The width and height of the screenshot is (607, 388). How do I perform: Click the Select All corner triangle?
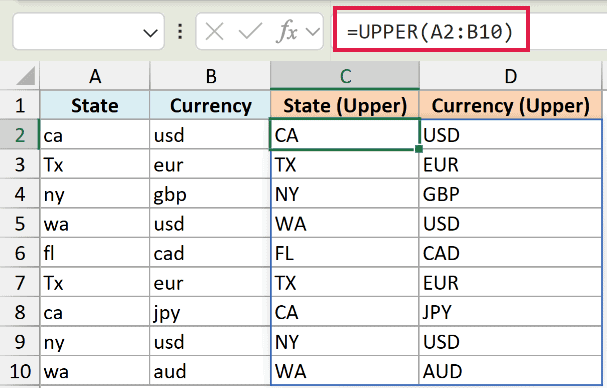point(26,76)
